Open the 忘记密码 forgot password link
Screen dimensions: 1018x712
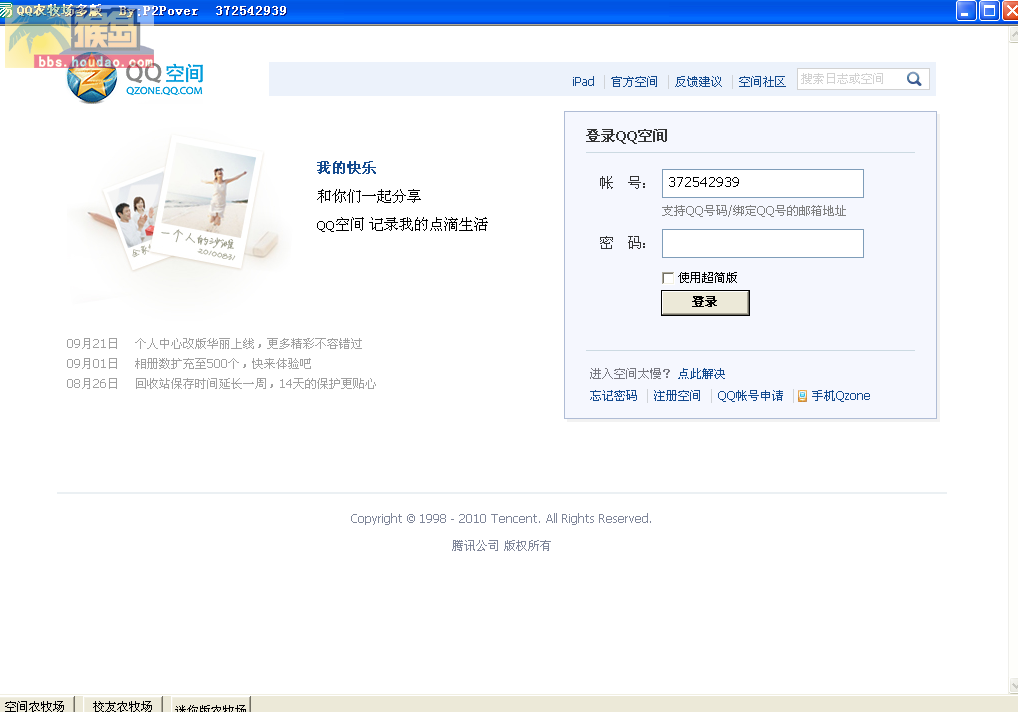click(x=614, y=396)
